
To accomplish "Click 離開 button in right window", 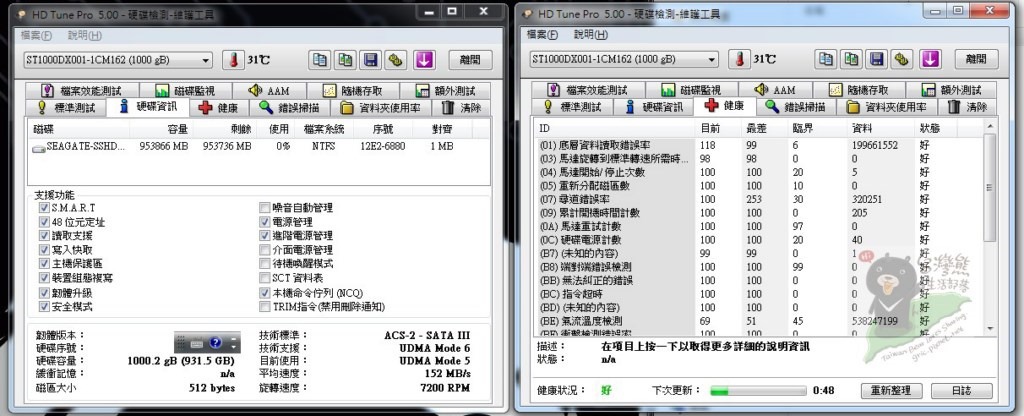I will (977, 59).
